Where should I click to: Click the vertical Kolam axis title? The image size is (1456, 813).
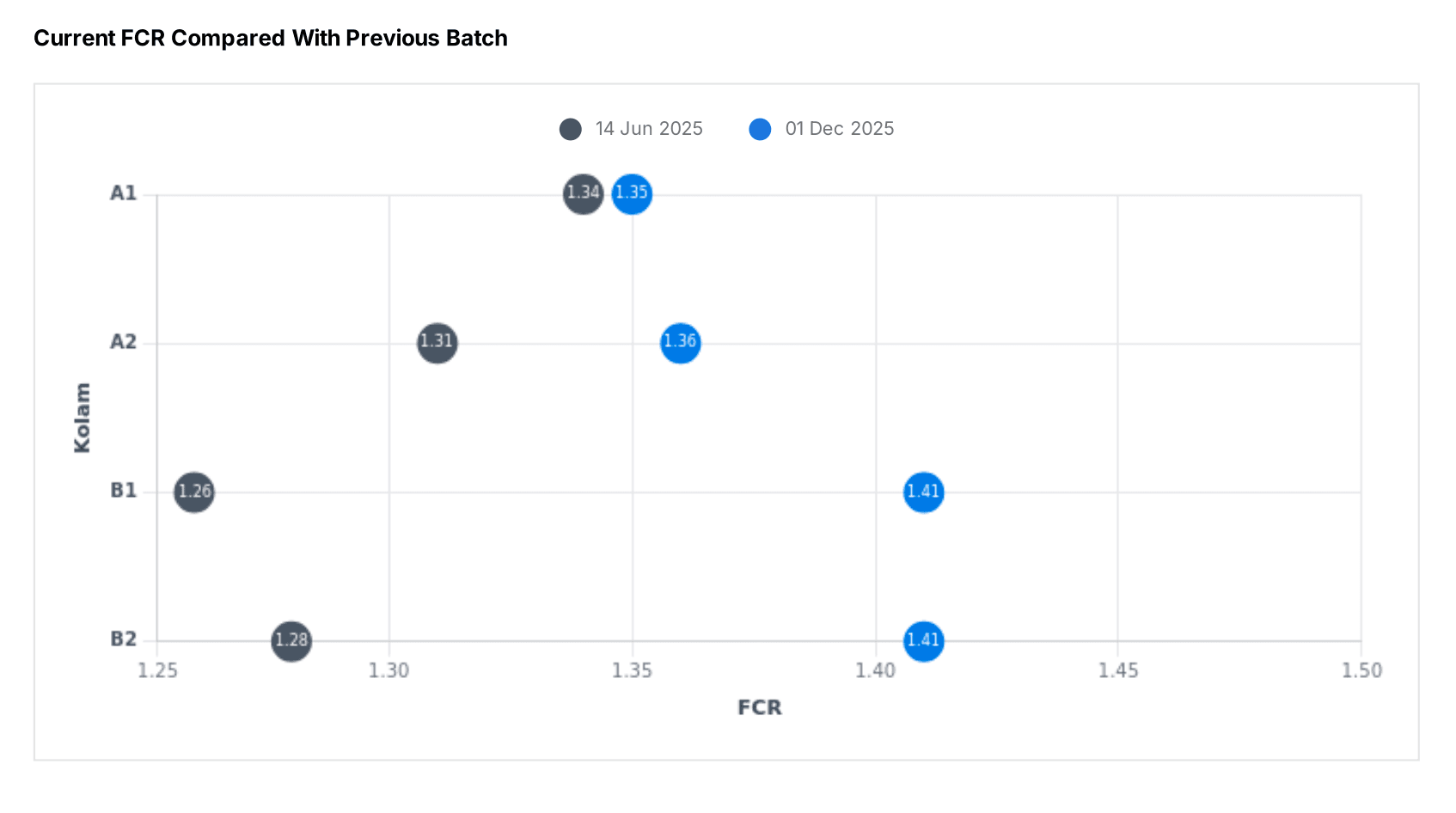(83, 418)
